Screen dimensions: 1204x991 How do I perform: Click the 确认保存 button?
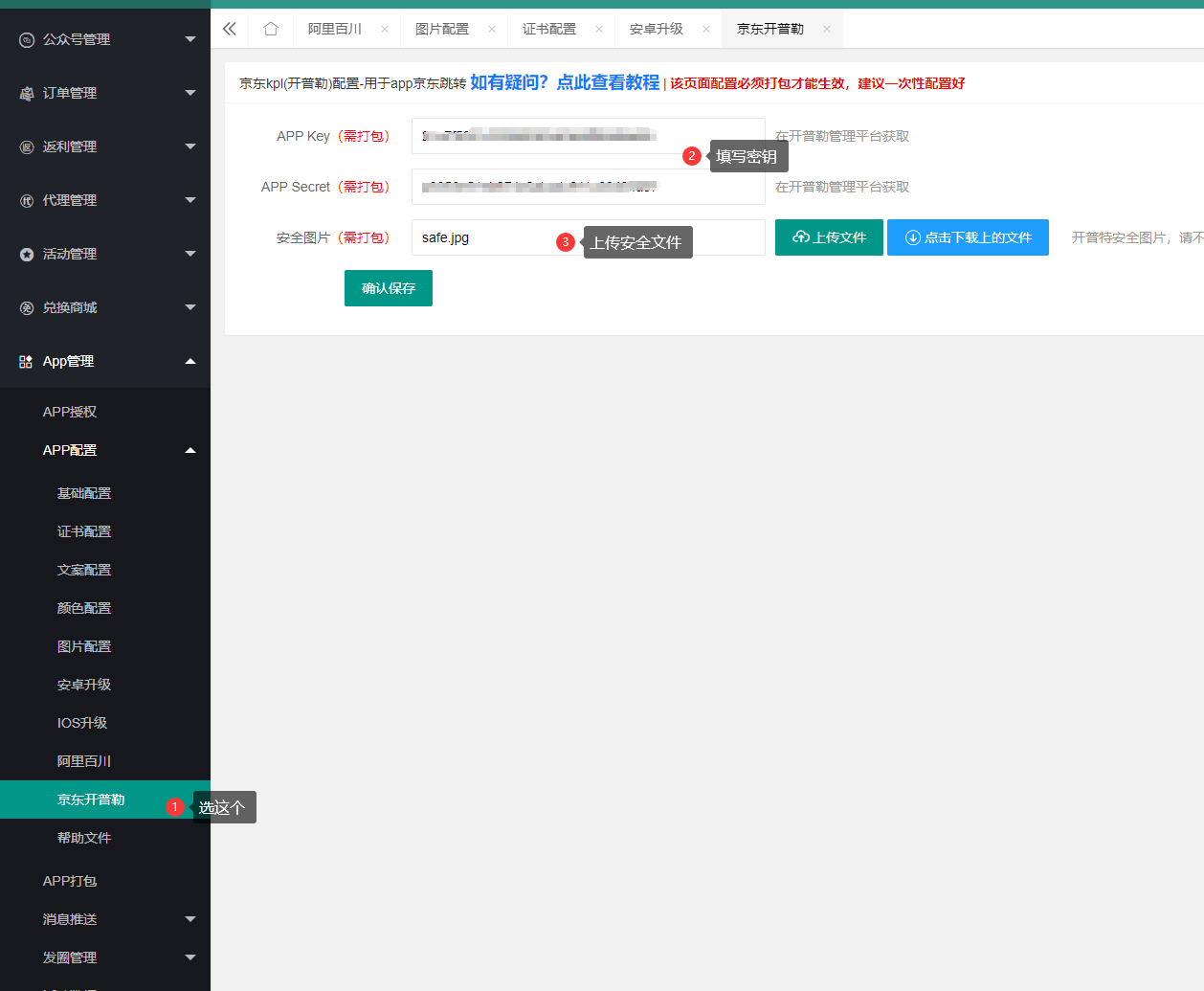coord(389,288)
